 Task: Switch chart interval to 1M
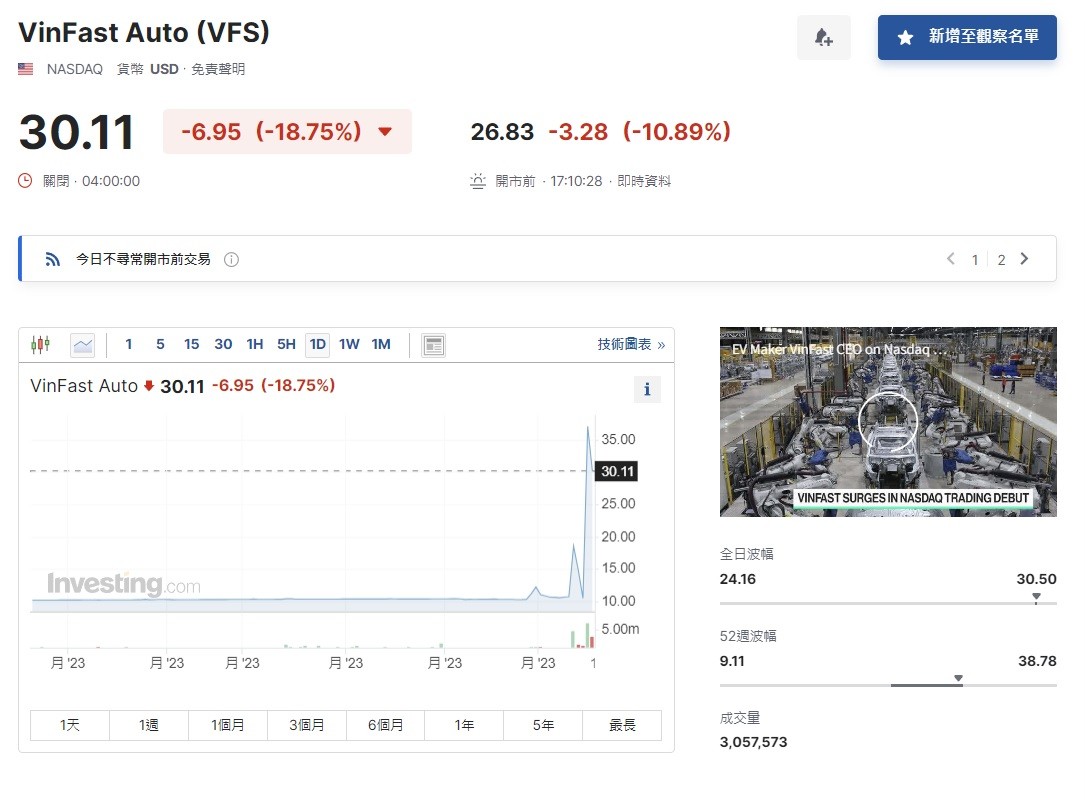click(x=381, y=345)
